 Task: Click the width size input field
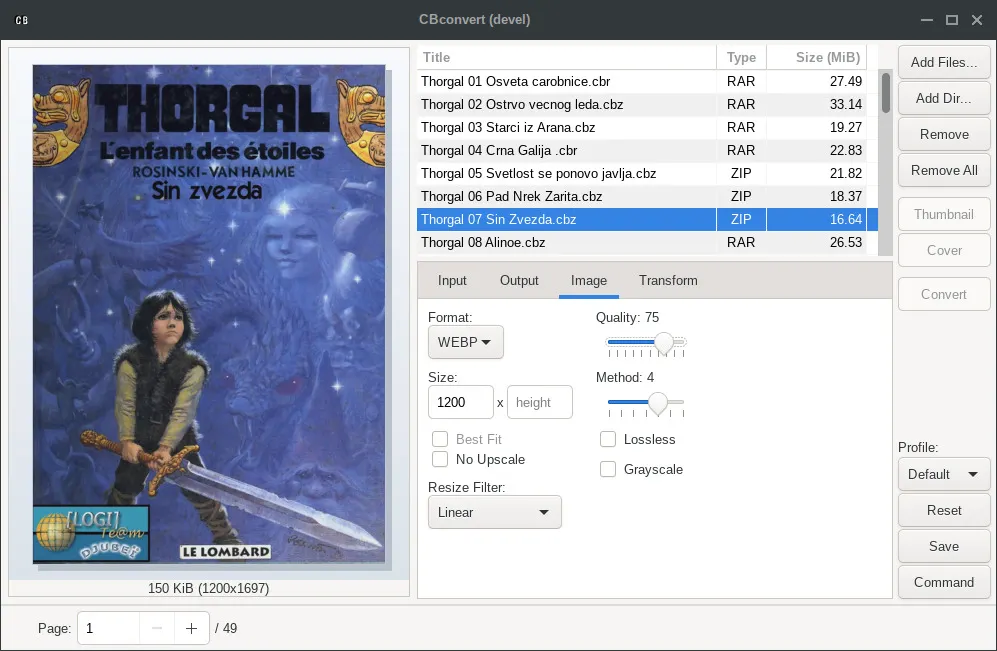click(461, 402)
